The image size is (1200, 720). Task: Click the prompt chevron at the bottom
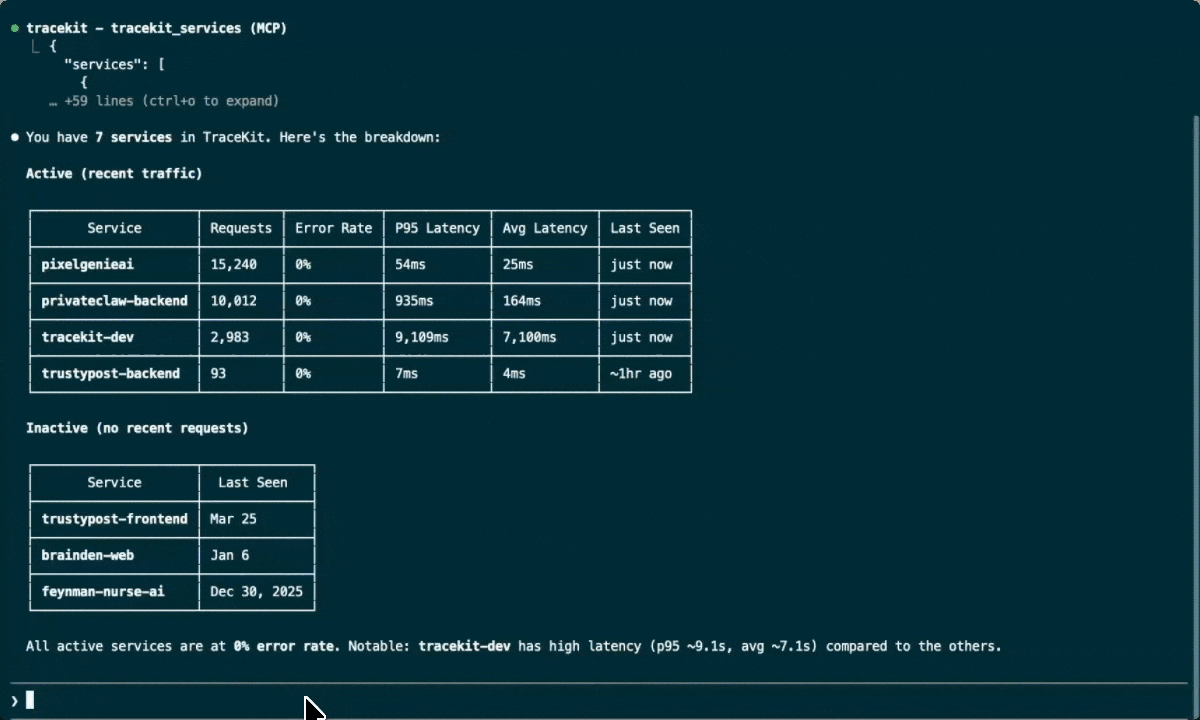point(14,699)
